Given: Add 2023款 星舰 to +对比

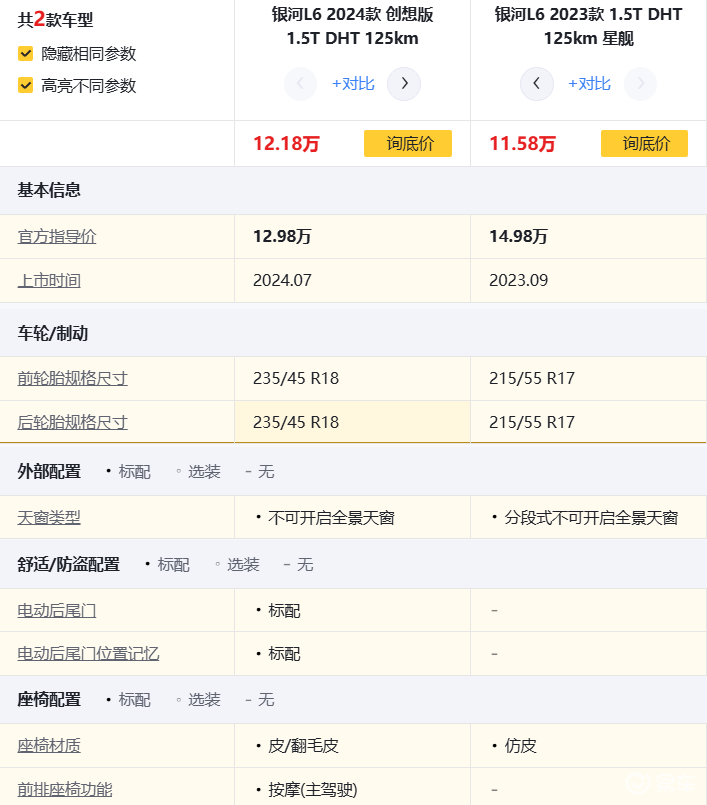Looking at the screenshot, I should pos(589,84).
